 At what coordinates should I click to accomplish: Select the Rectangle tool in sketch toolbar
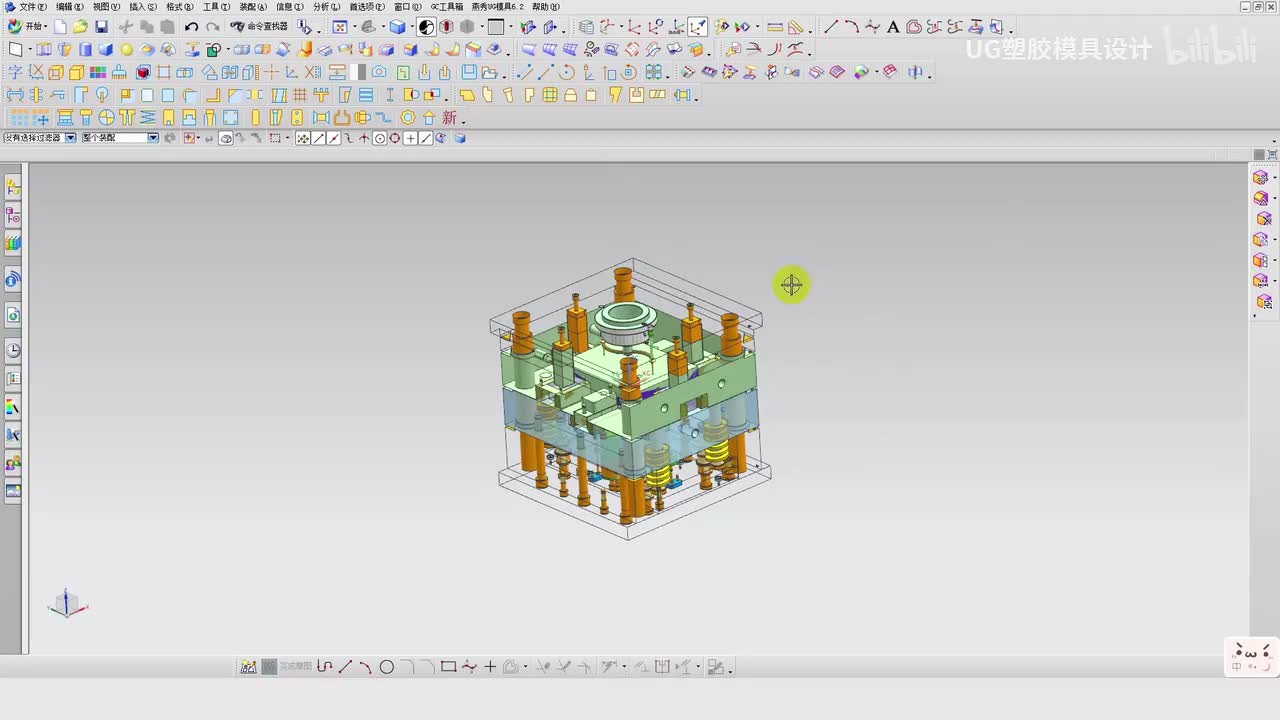[x=449, y=667]
